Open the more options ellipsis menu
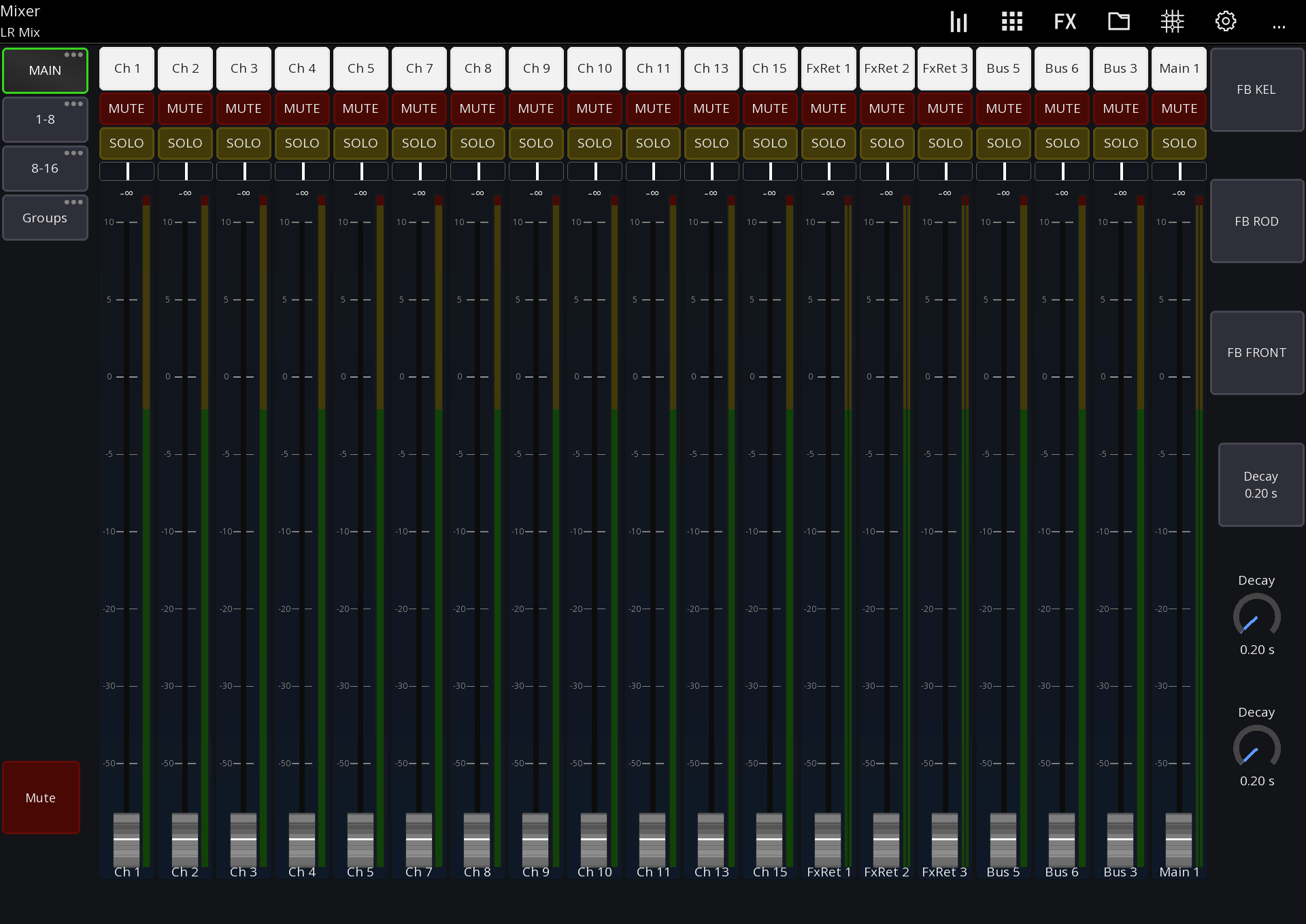This screenshot has width=1306, height=924. [x=1279, y=27]
